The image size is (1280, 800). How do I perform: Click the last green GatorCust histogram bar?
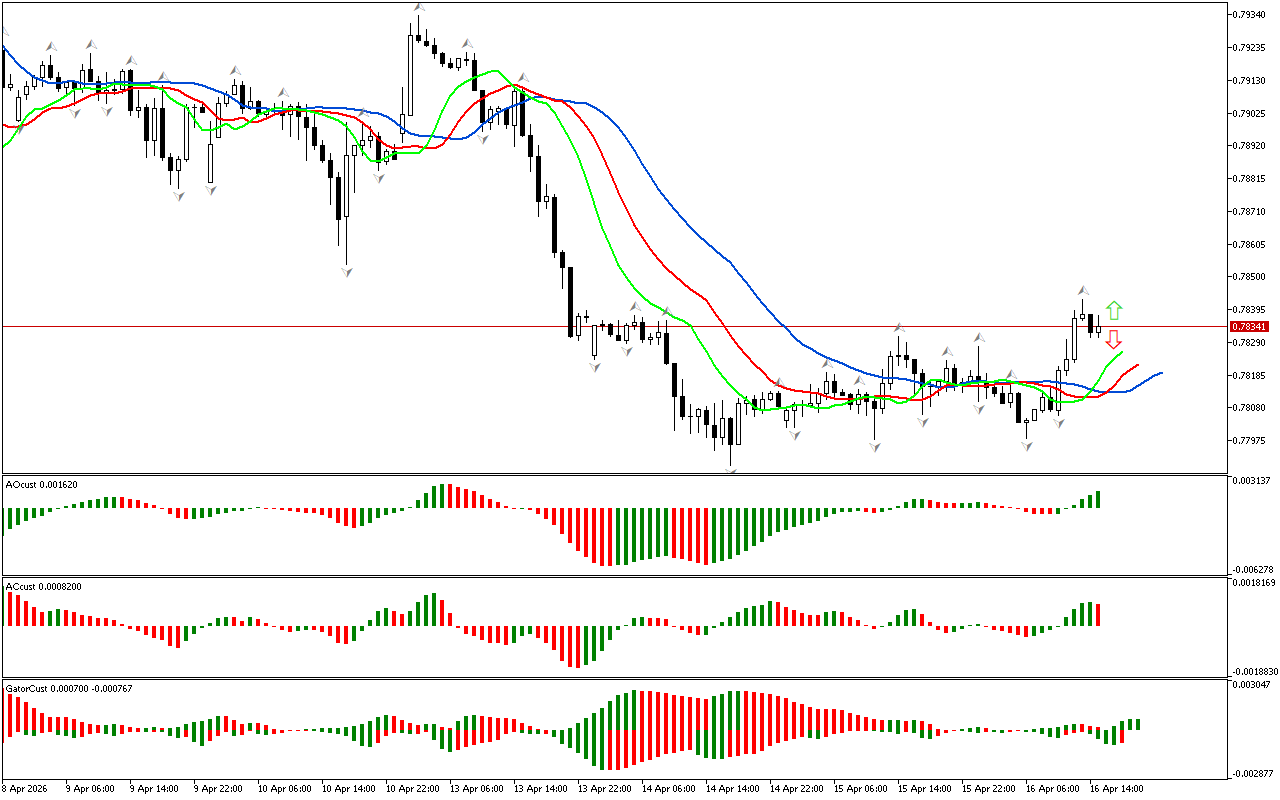coord(1137,724)
